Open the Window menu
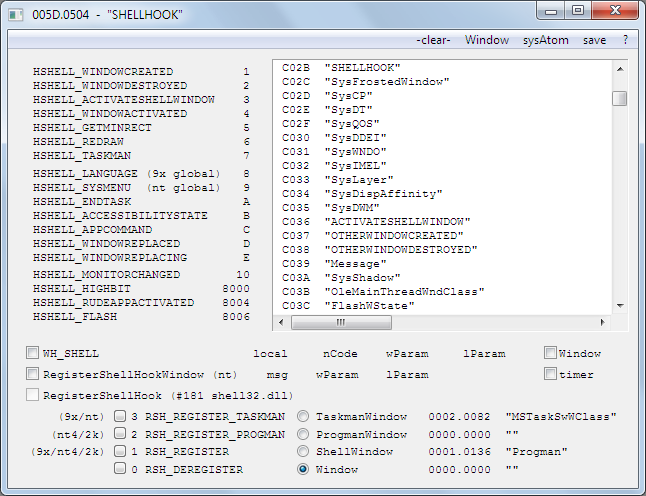The width and height of the screenshot is (646, 496). [x=487, y=40]
